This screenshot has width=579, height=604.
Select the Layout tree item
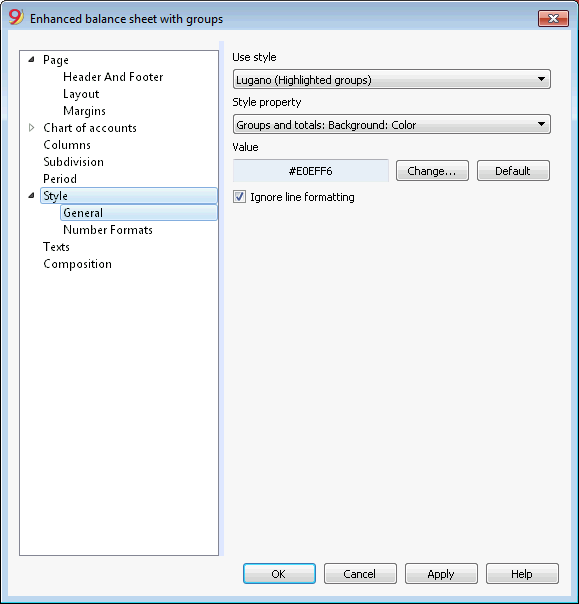(81, 94)
